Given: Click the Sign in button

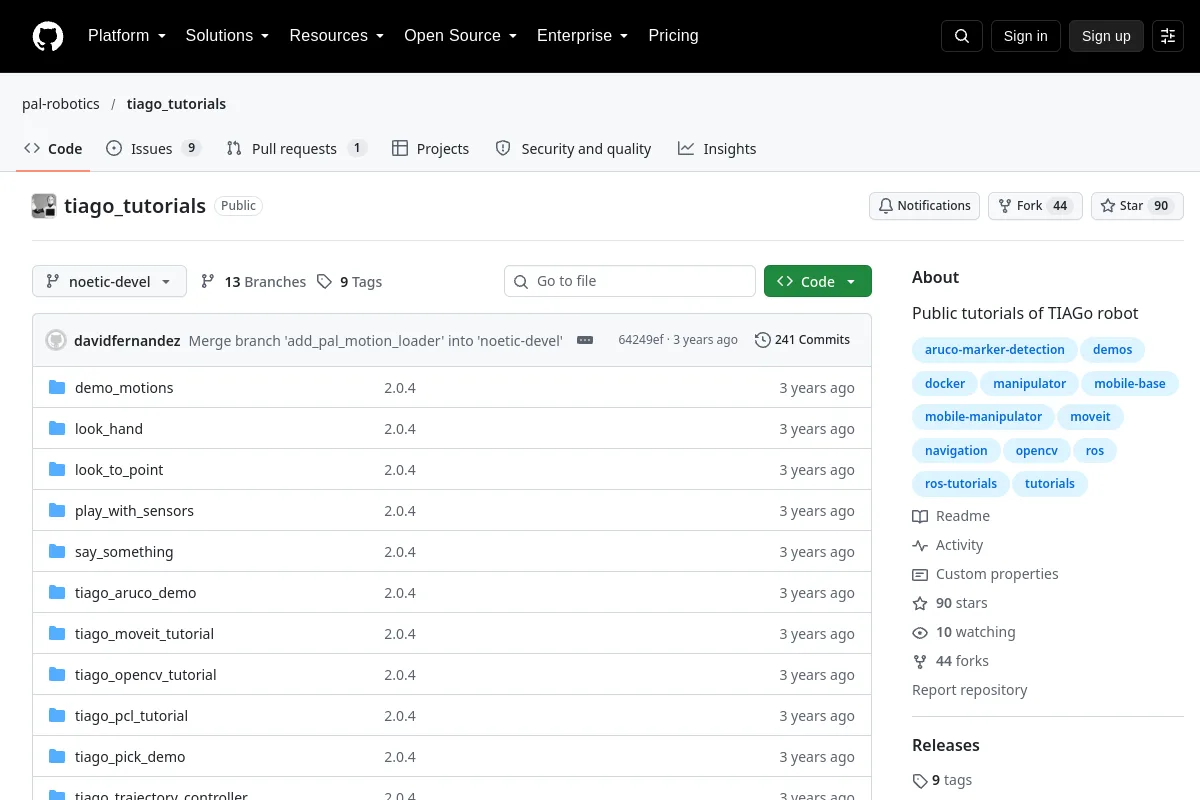Looking at the screenshot, I should point(1025,36).
